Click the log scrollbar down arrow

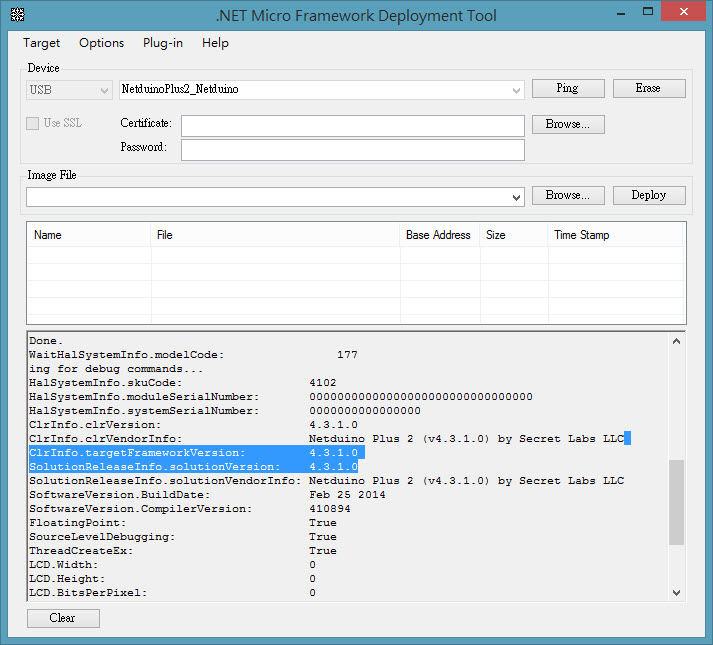point(676,592)
